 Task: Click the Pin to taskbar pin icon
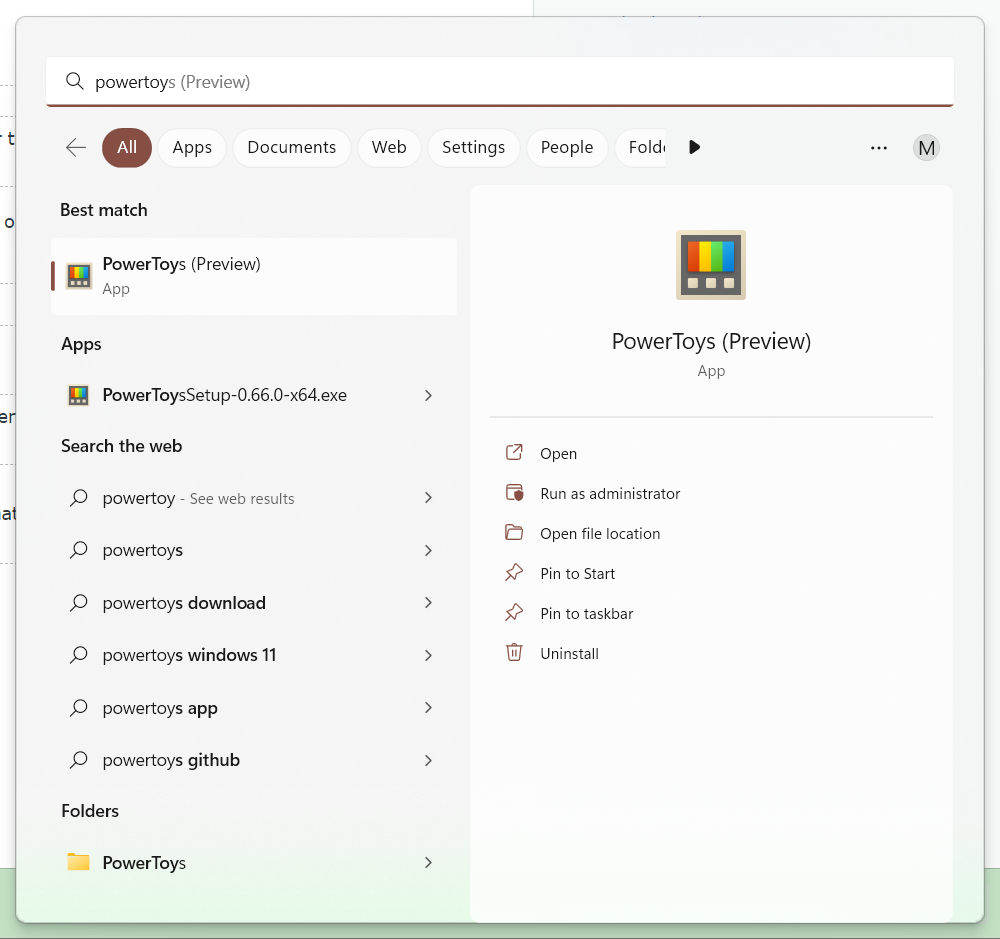pos(514,613)
